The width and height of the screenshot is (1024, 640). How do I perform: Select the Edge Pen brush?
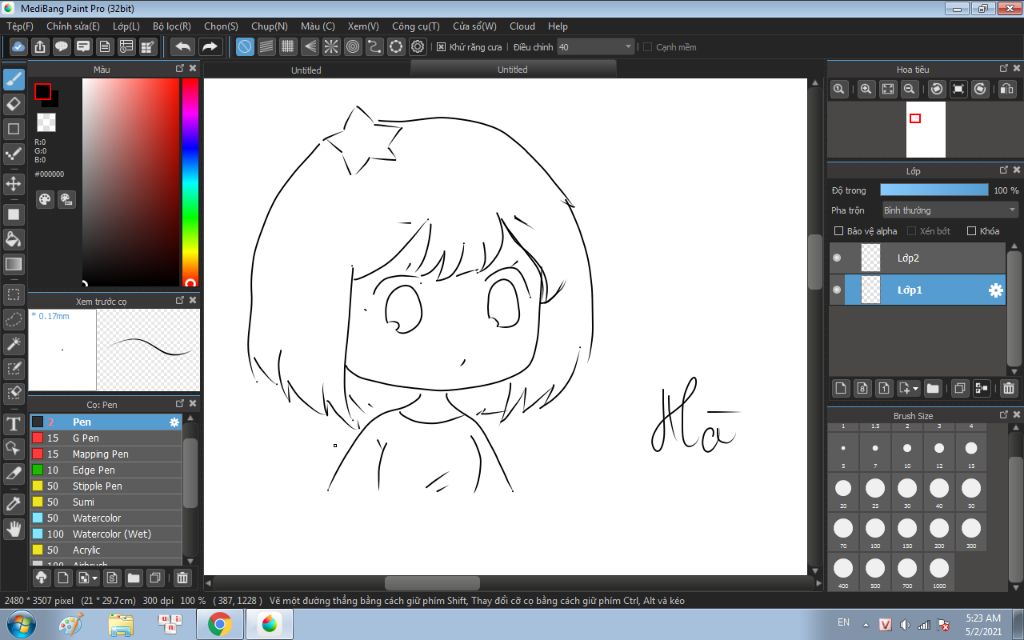[x=106, y=470]
